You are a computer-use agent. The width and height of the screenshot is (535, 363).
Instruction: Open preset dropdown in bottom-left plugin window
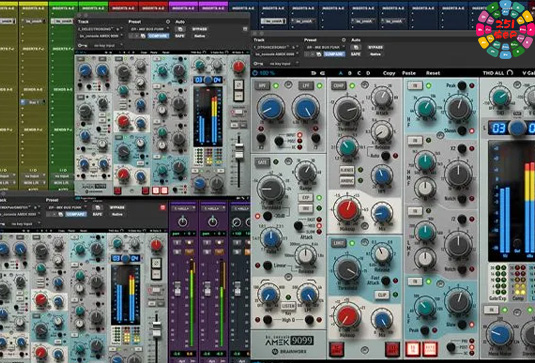point(67,207)
